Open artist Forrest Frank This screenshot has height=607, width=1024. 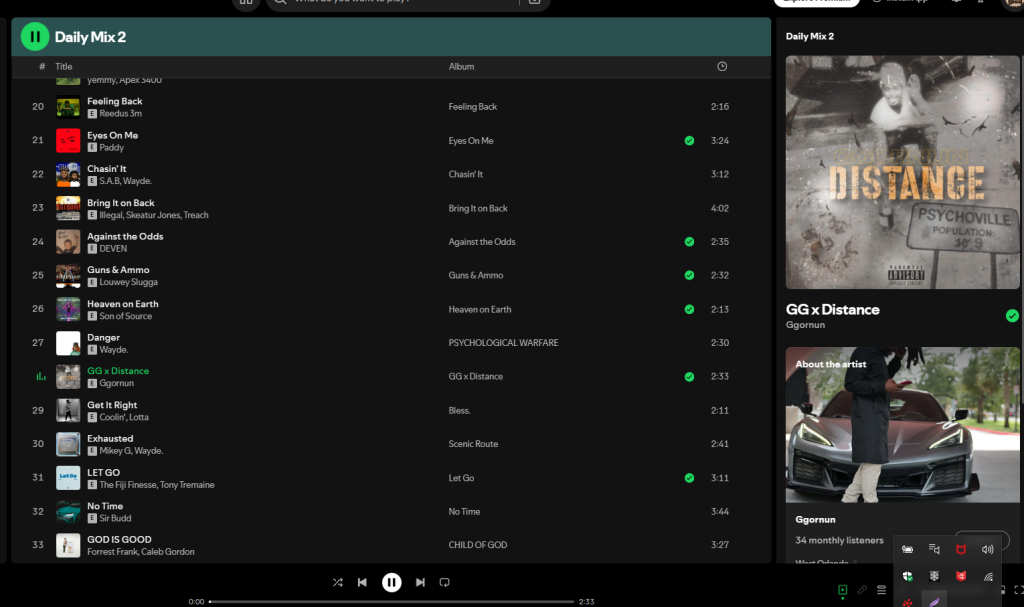pyautogui.click(x=111, y=551)
